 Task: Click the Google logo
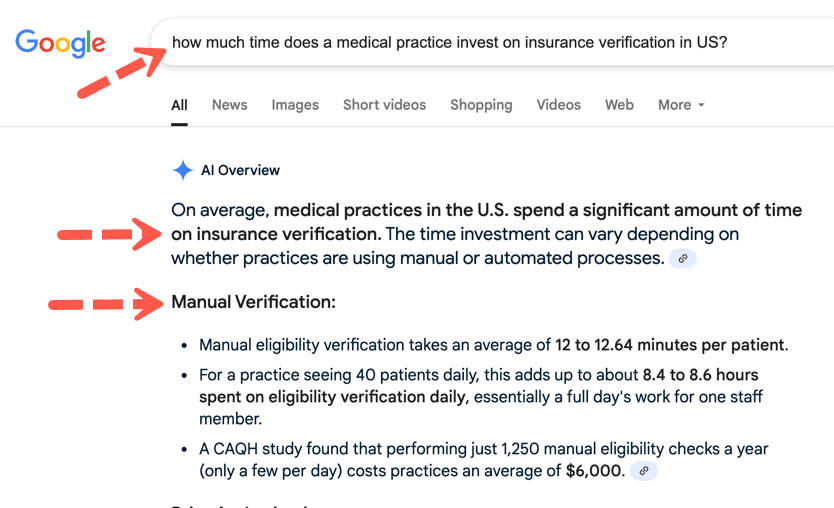click(x=60, y=43)
